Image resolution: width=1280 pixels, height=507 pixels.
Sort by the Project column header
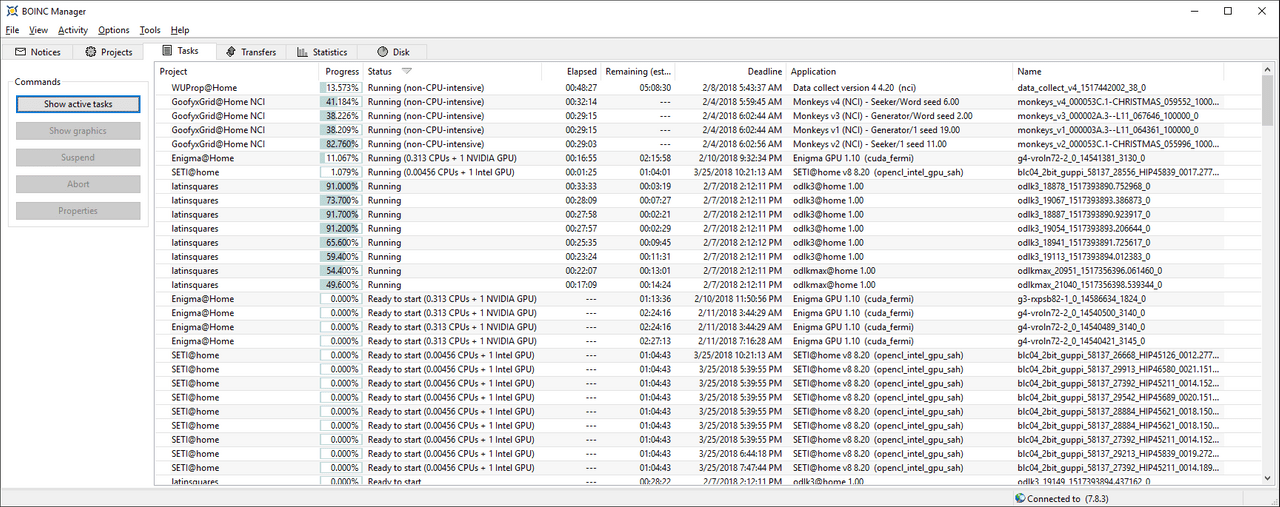[x=237, y=72]
